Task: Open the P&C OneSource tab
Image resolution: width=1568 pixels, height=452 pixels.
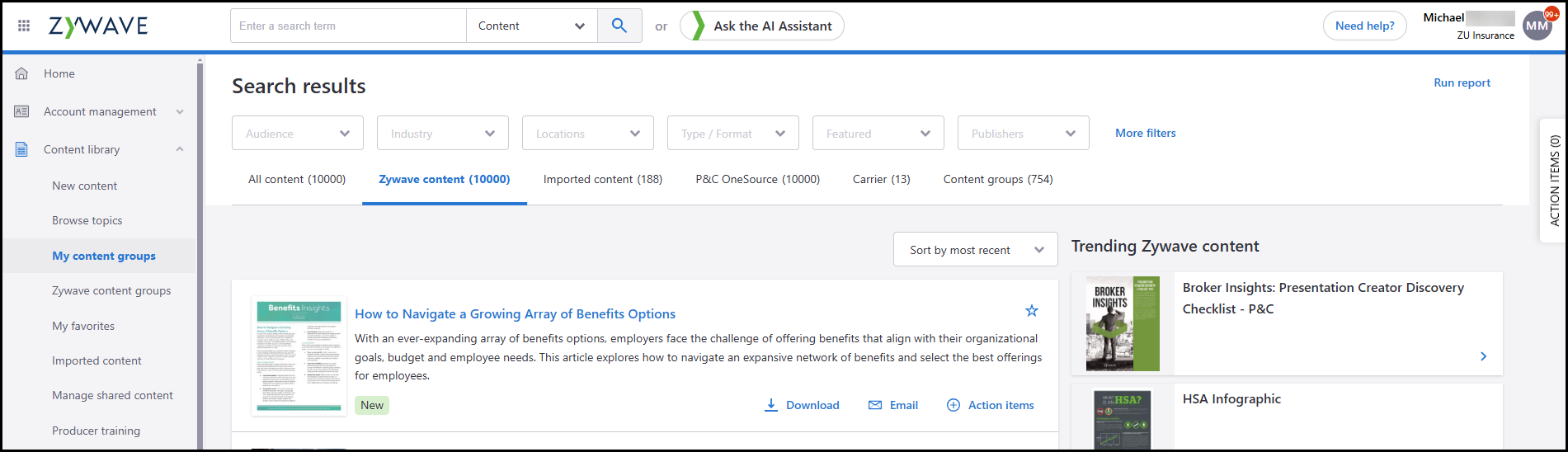Action: point(758,179)
